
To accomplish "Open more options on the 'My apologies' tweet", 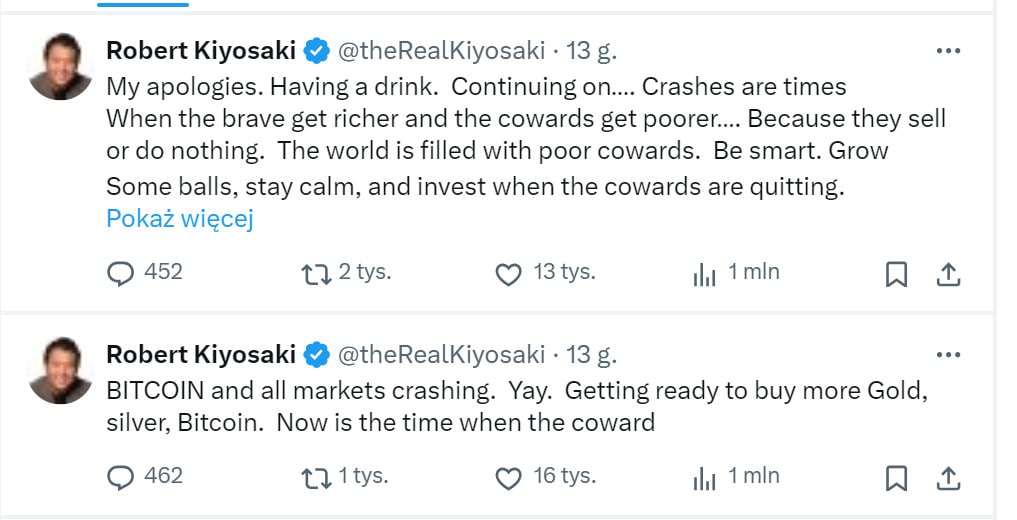I will [x=947, y=50].
